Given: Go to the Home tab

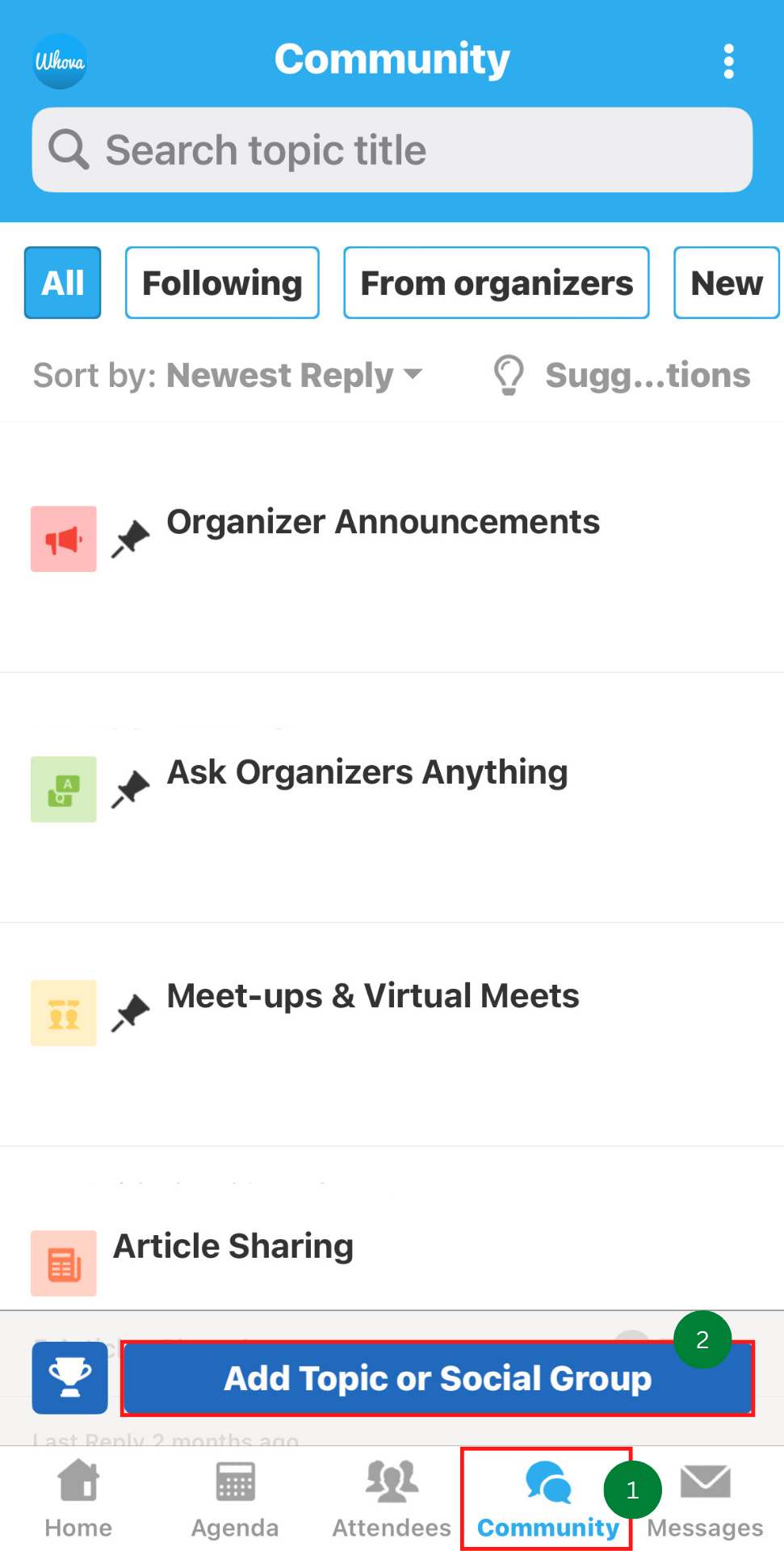Looking at the screenshot, I should 78,1498.
